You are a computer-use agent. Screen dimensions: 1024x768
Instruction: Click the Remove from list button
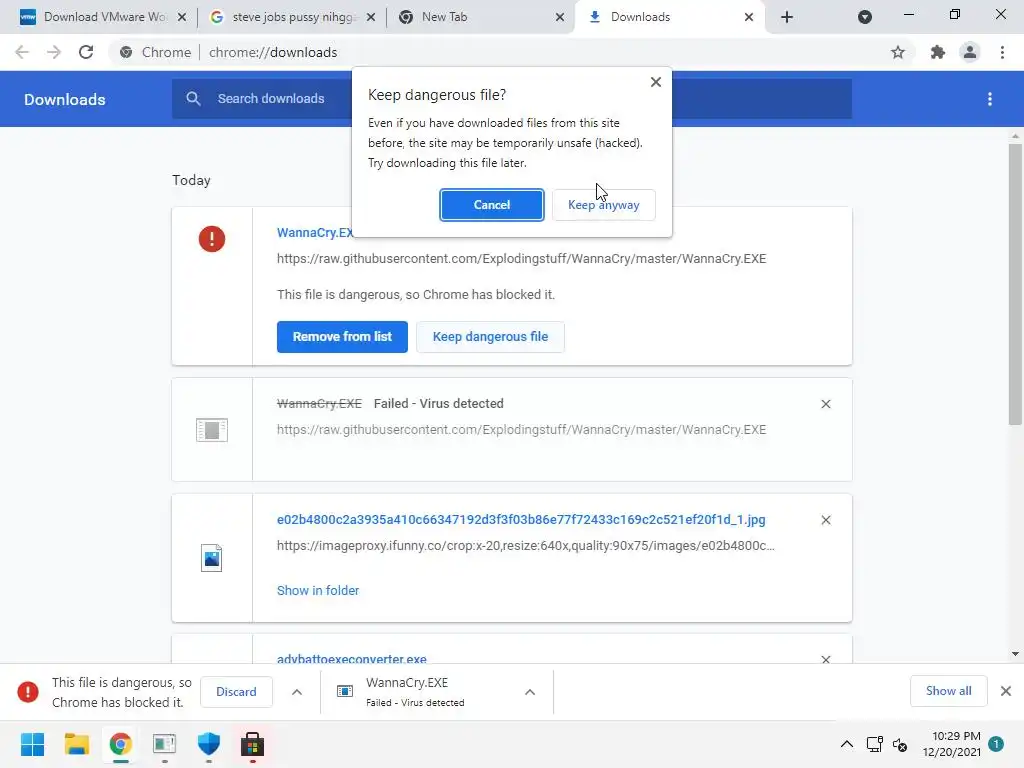coord(342,337)
